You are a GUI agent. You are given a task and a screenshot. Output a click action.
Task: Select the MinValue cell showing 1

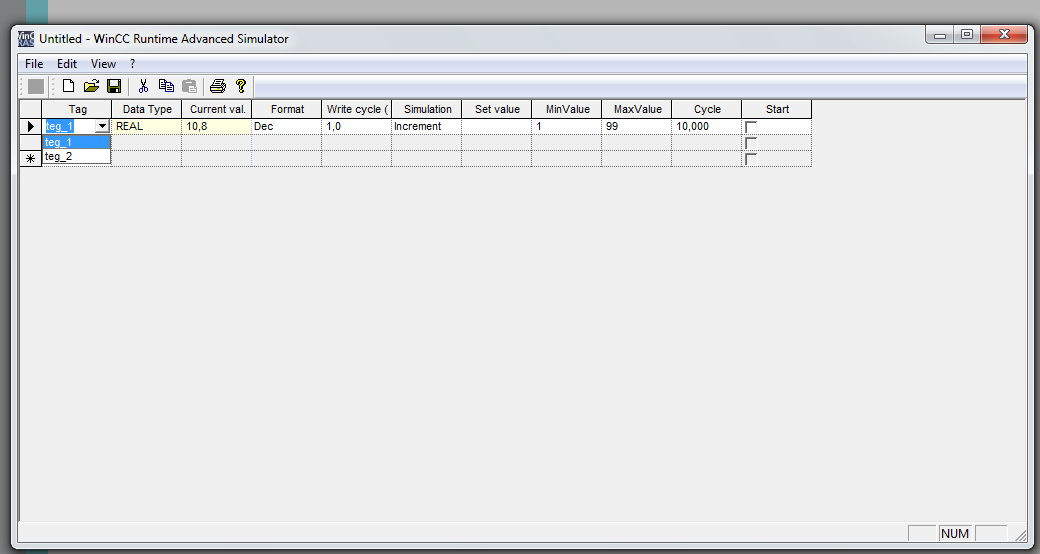click(566, 126)
